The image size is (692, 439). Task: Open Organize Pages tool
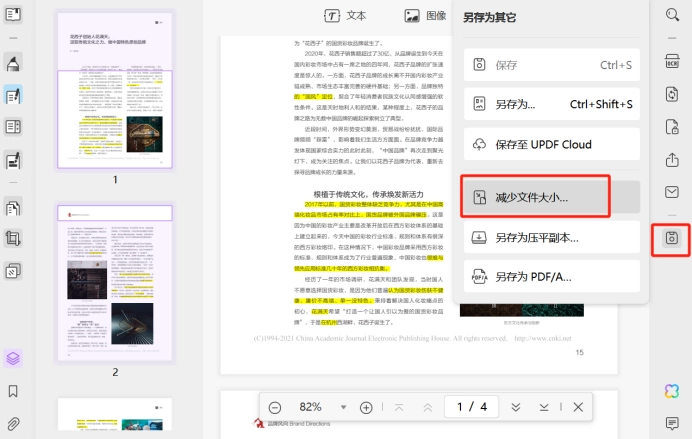13,207
